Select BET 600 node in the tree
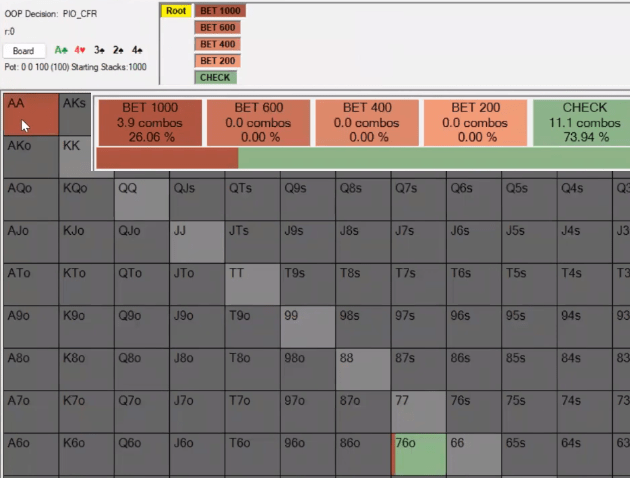The height and width of the screenshot is (478, 630). [x=217, y=28]
